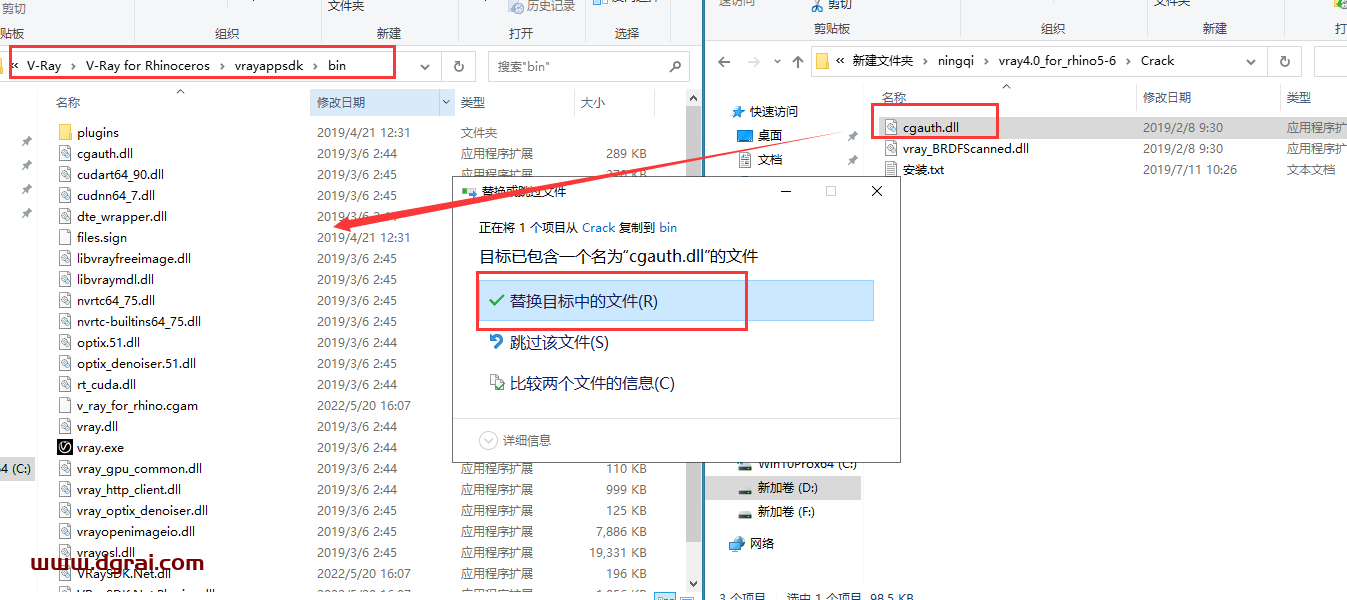Image resolution: width=1347 pixels, height=600 pixels.
Task: Click 比较两个文件的信息(C) option
Action: pos(591,383)
